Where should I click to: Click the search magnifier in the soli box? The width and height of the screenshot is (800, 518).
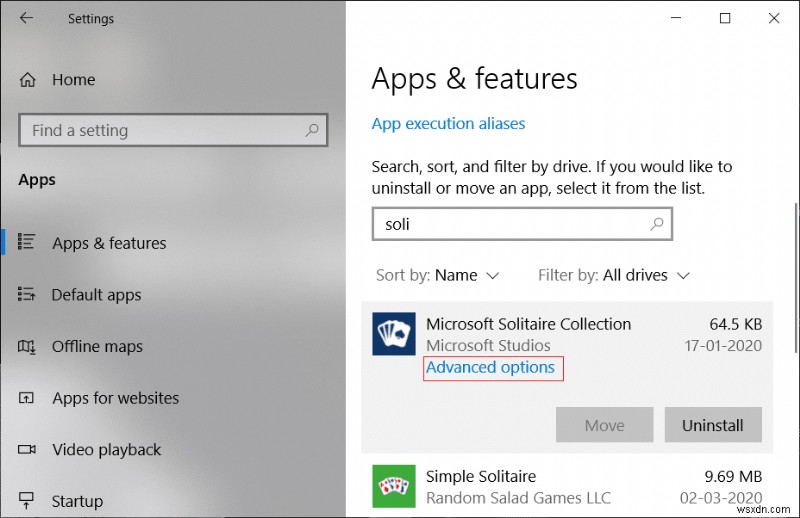pos(657,224)
